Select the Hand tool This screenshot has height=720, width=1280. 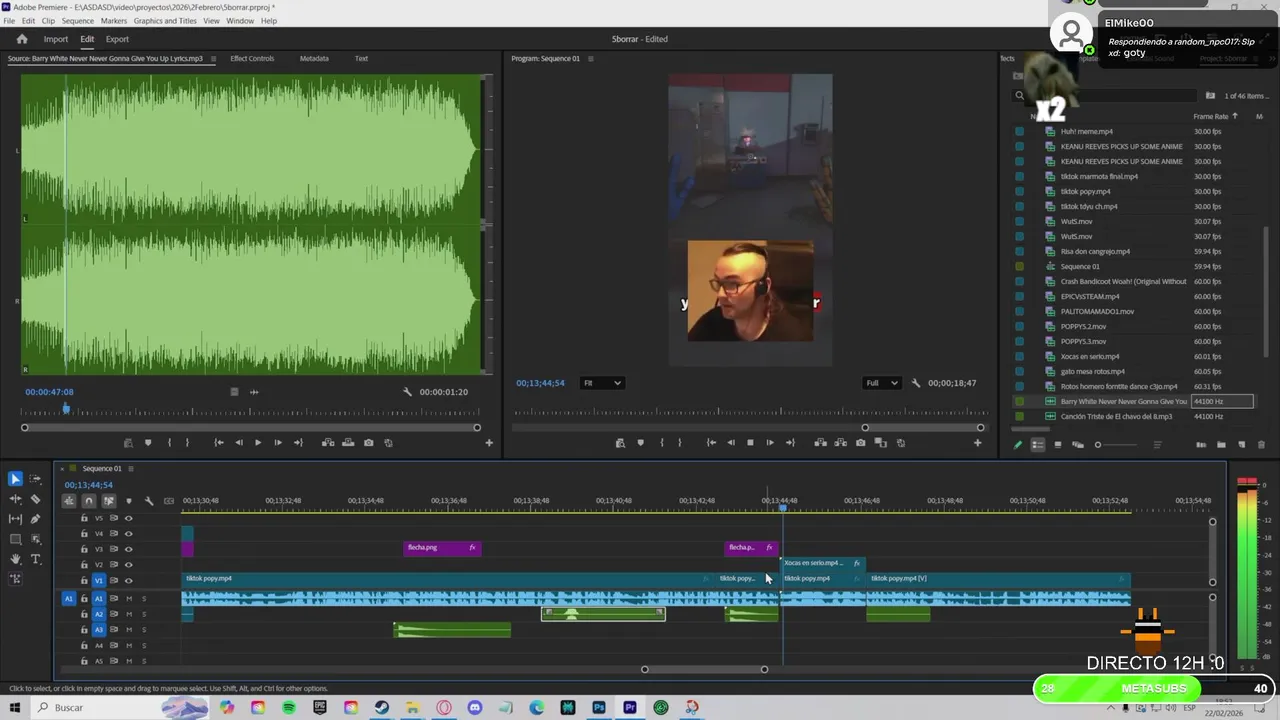[15, 559]
